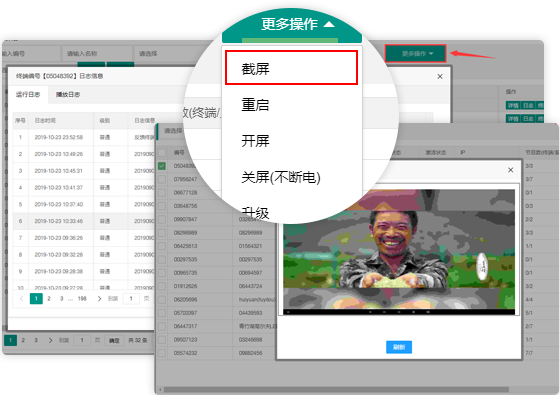Switch to the 运行日志 tab

(x=28, y=95)
